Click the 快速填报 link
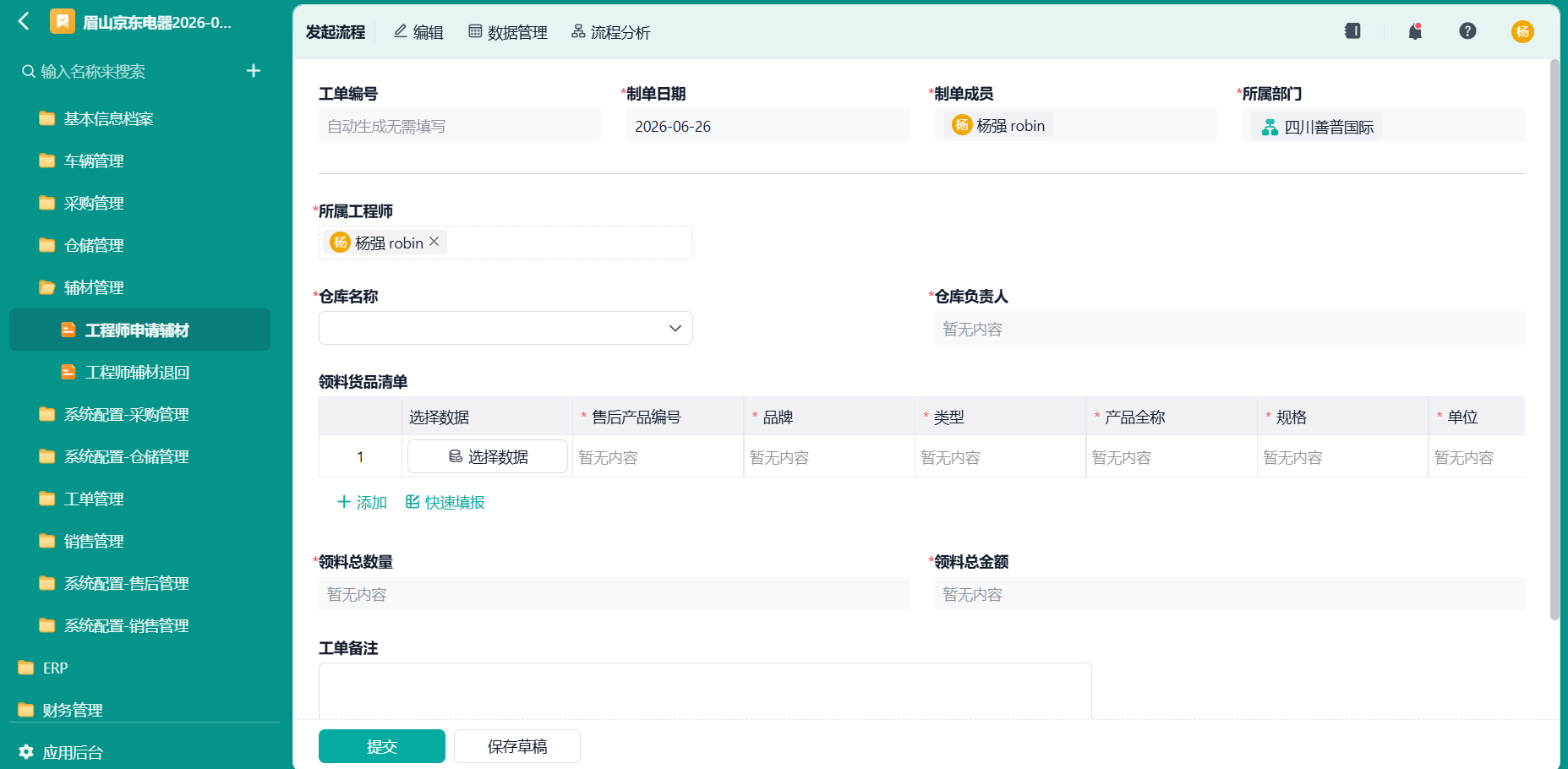The width and height of the screenshot is (1568, 769). tap(445, 502)
